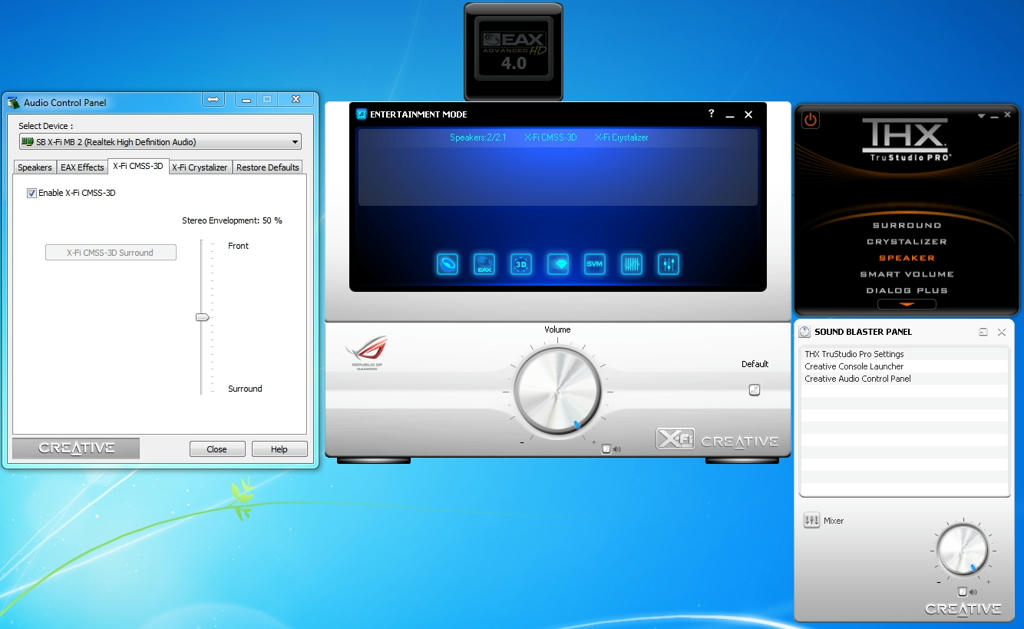The width and height of the screenshot is (1024, 629).
Task: Click the Stereo Envelopment slider handle
Action: tap(202, 317)
